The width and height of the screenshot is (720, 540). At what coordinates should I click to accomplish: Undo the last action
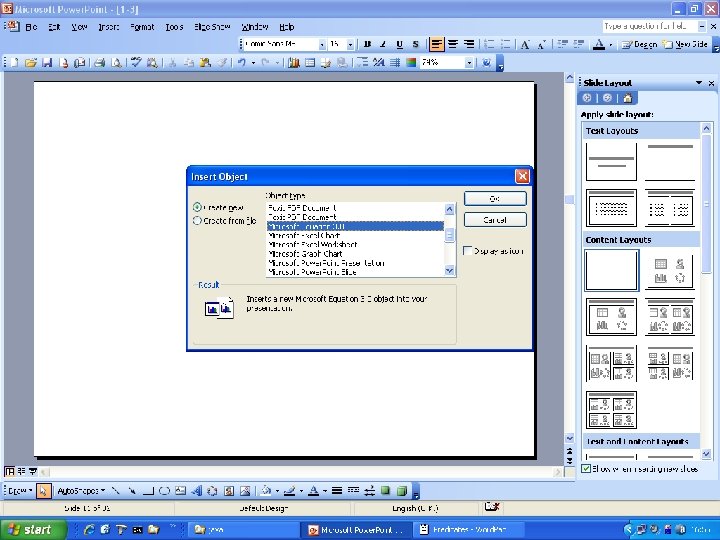click(242, 62)
